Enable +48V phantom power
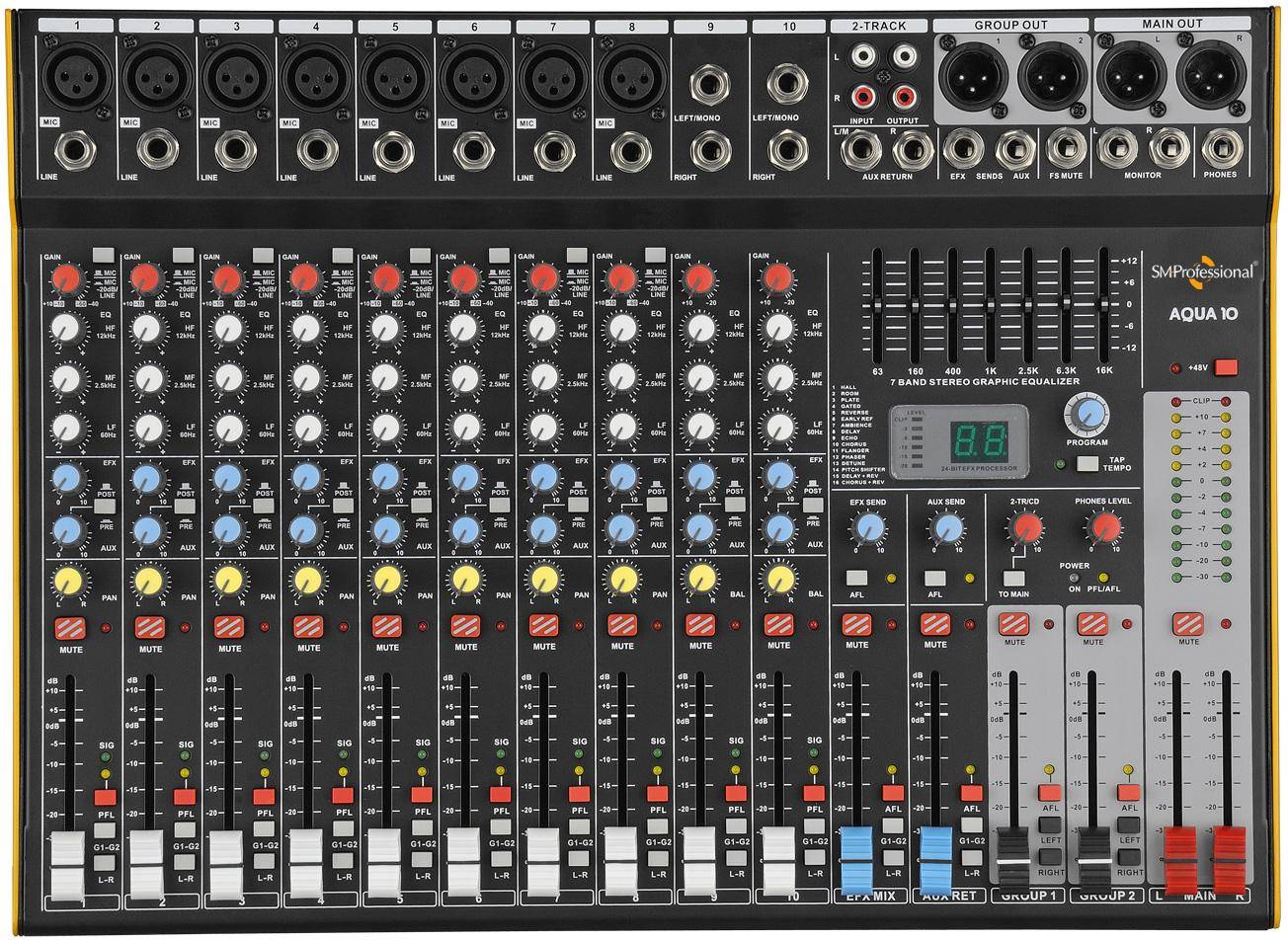The image size is (1288, 940). pyautogui.click(x=1226, y=365)
